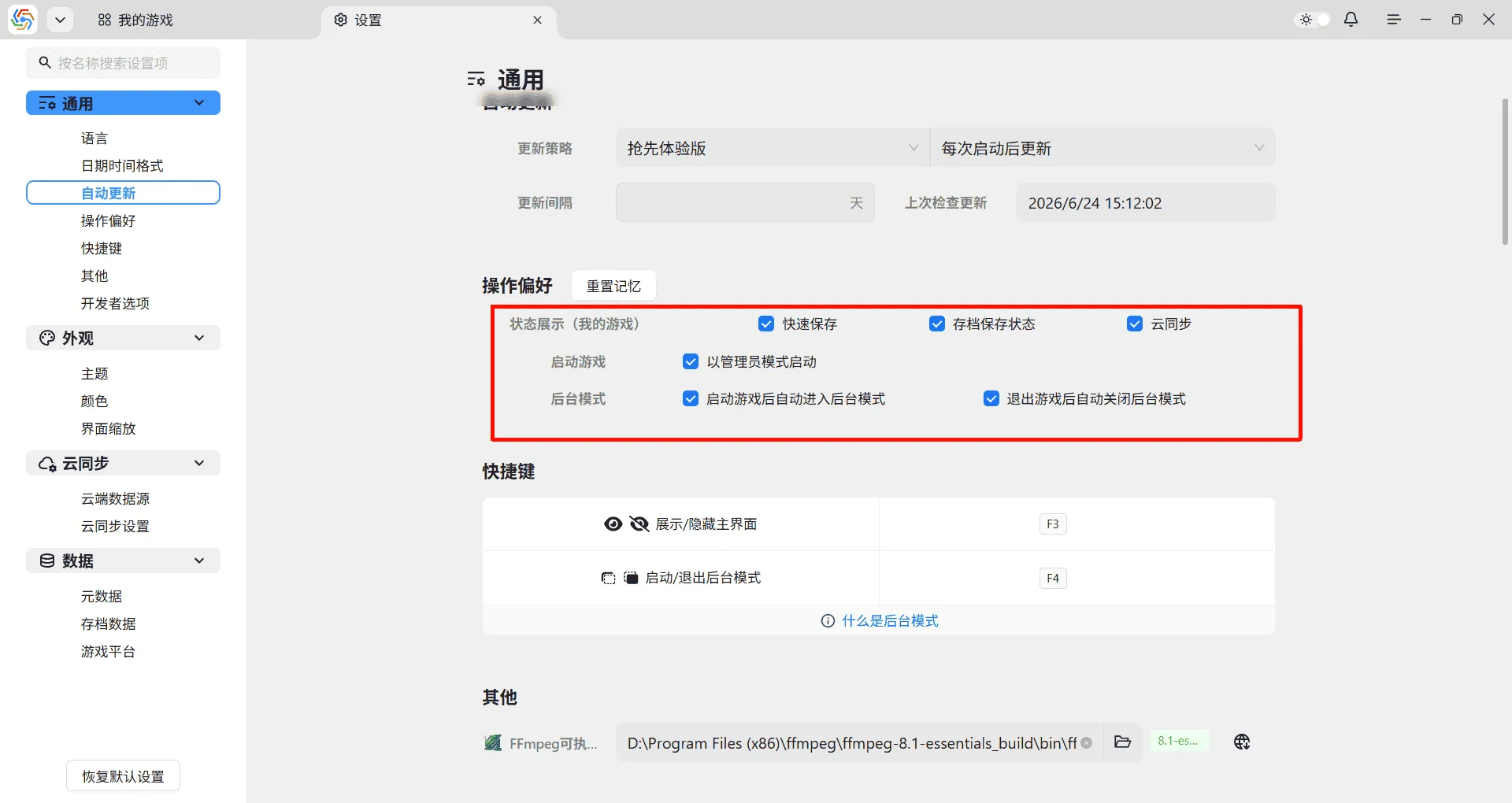This screenshot has width=1512, height=803.
Task: Select 语言 in the sidebar
Action: point(94,139)
